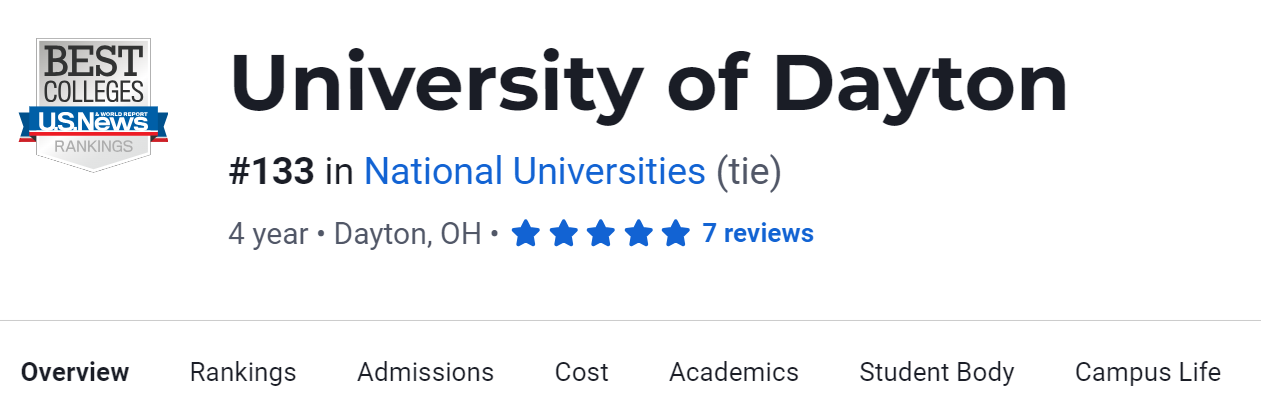Switch to the Student Body tab
Image resolution: width=1261 pixels, height=409 pixels.
pyautogui.click(x=936, y=373)
